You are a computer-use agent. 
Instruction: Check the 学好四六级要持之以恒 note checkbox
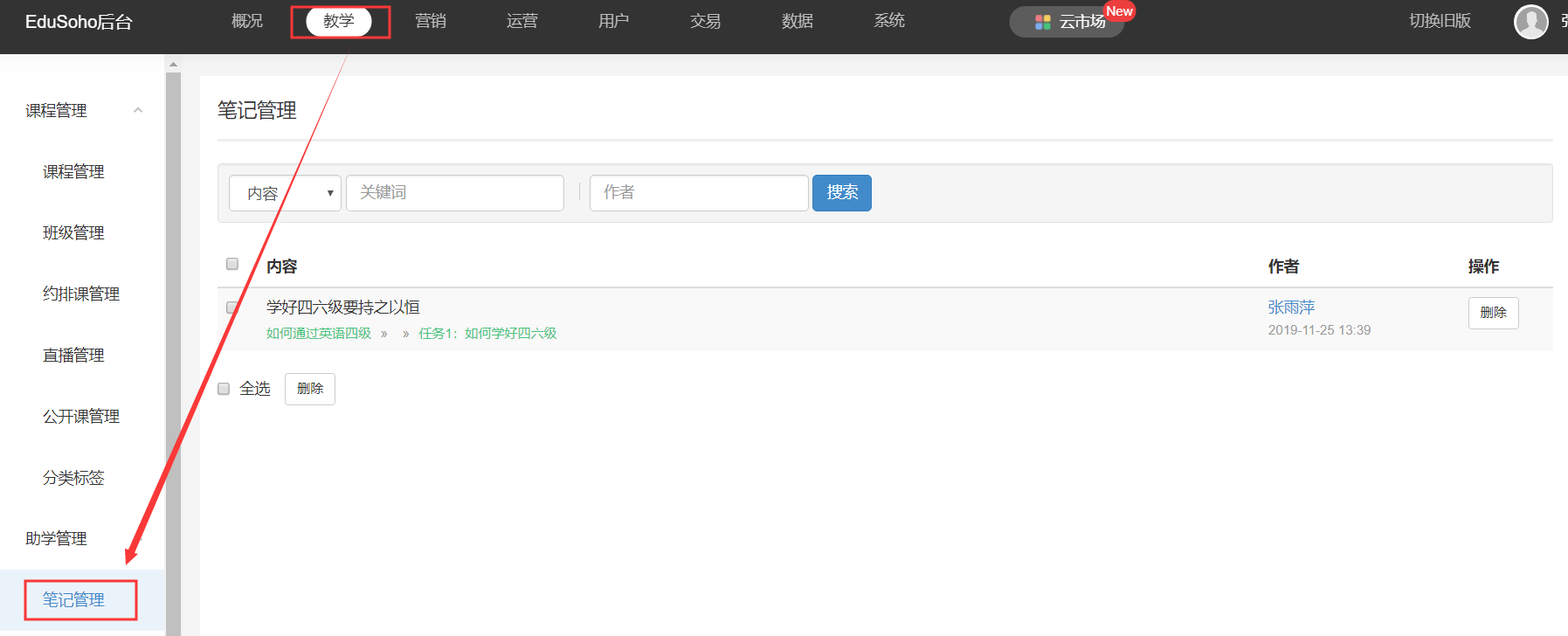(232, 308)
